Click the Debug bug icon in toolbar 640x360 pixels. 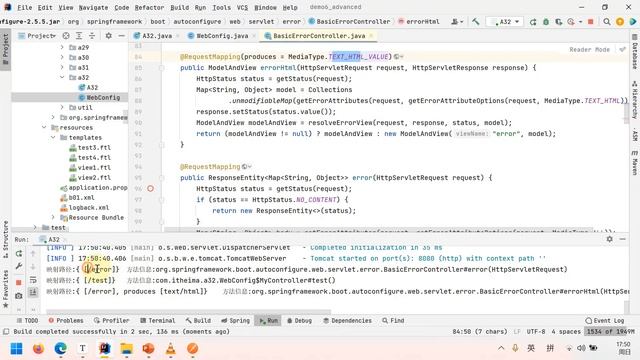[546, 22]
